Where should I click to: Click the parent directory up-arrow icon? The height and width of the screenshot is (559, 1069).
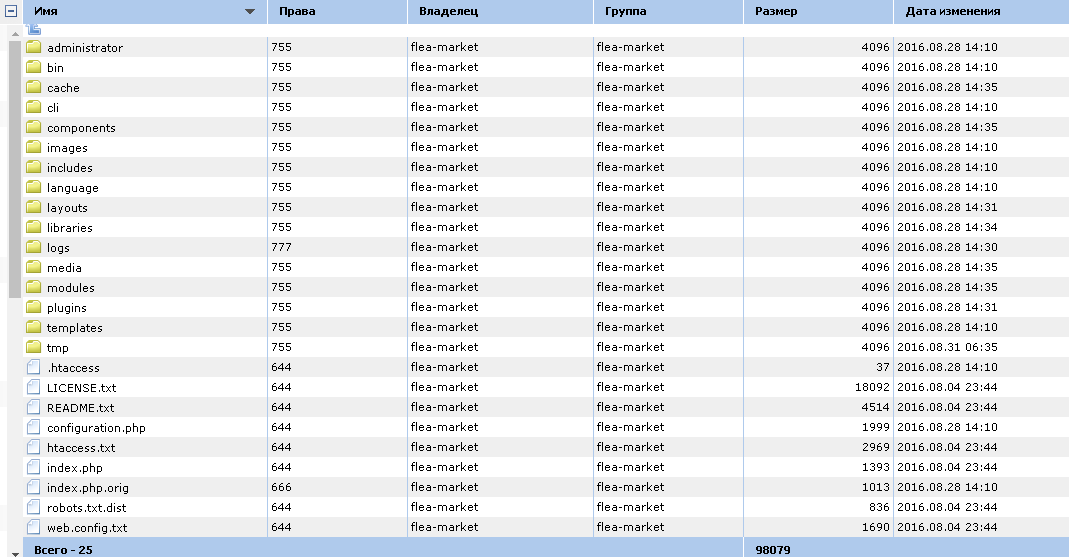click(x=34, y=30)
